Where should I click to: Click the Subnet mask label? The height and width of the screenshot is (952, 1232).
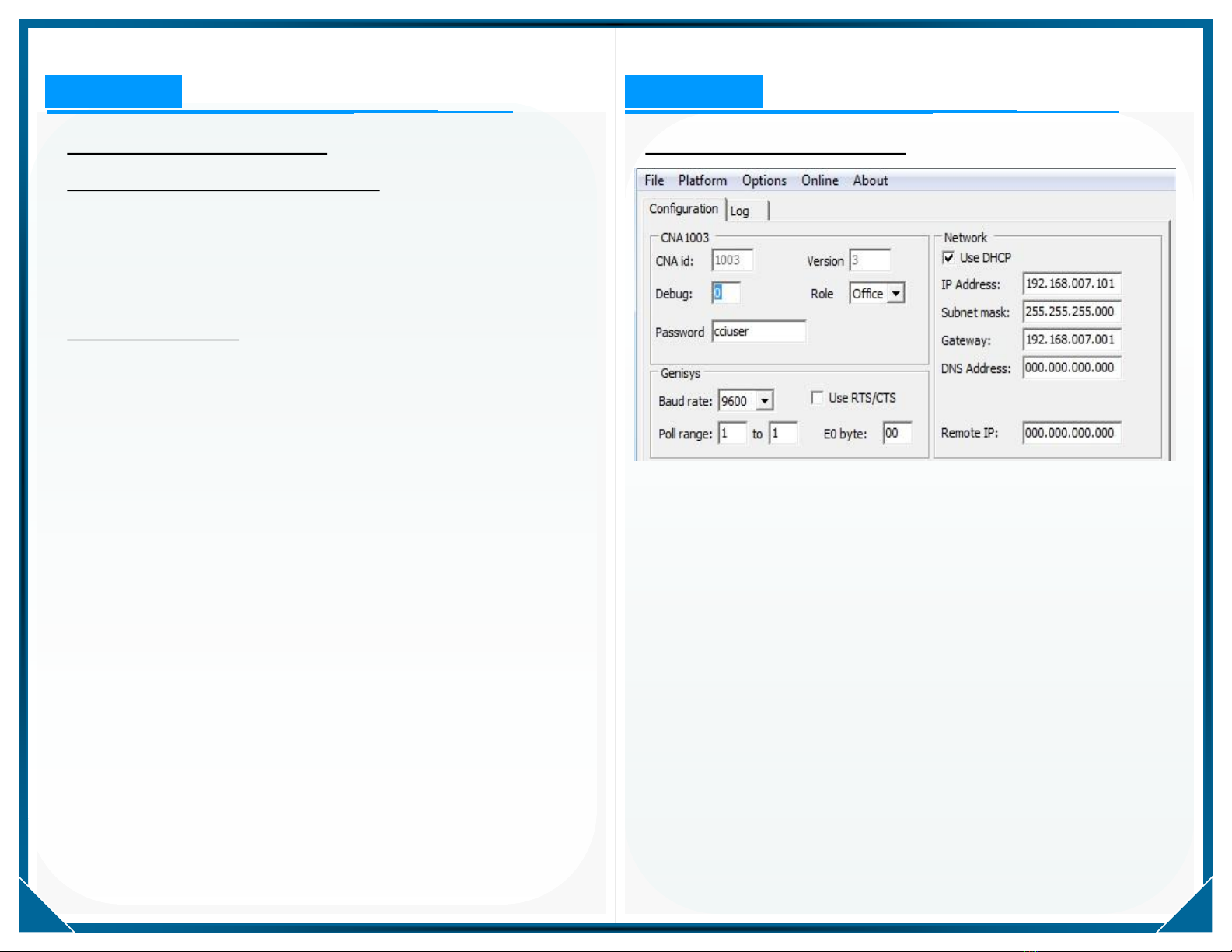tap(975, 312)
